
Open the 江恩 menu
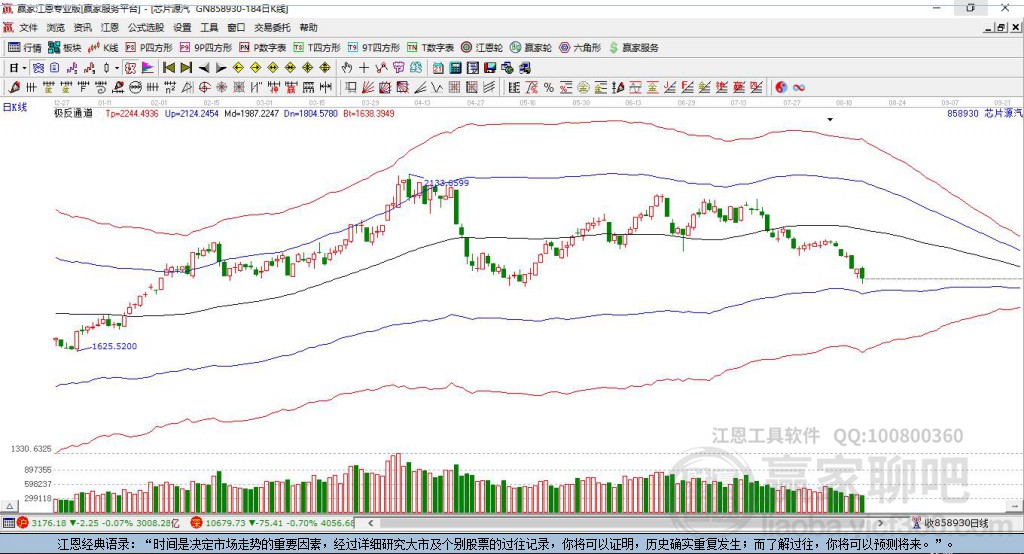(x=110, y=27)
